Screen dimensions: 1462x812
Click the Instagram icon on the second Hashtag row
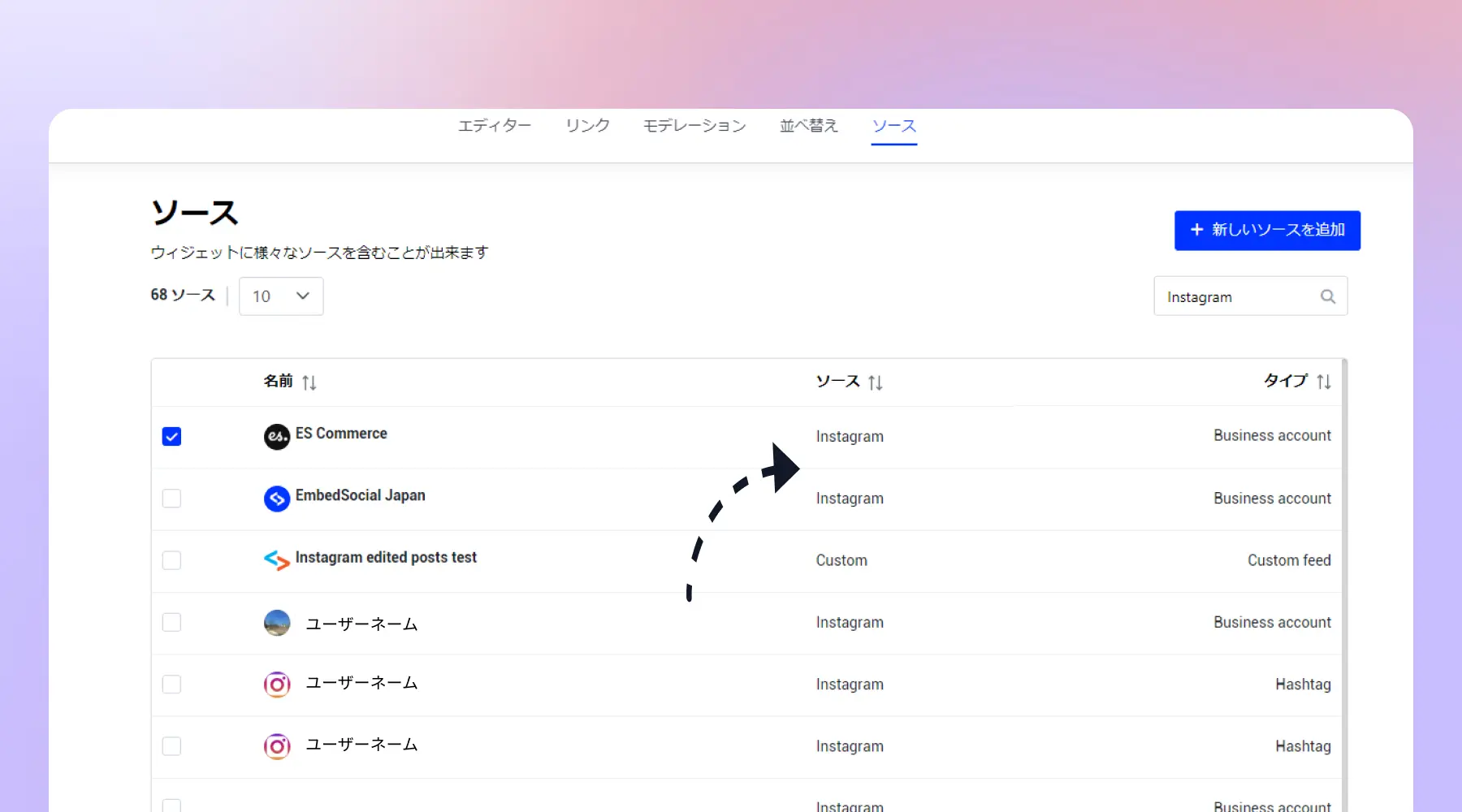point(277,746)
